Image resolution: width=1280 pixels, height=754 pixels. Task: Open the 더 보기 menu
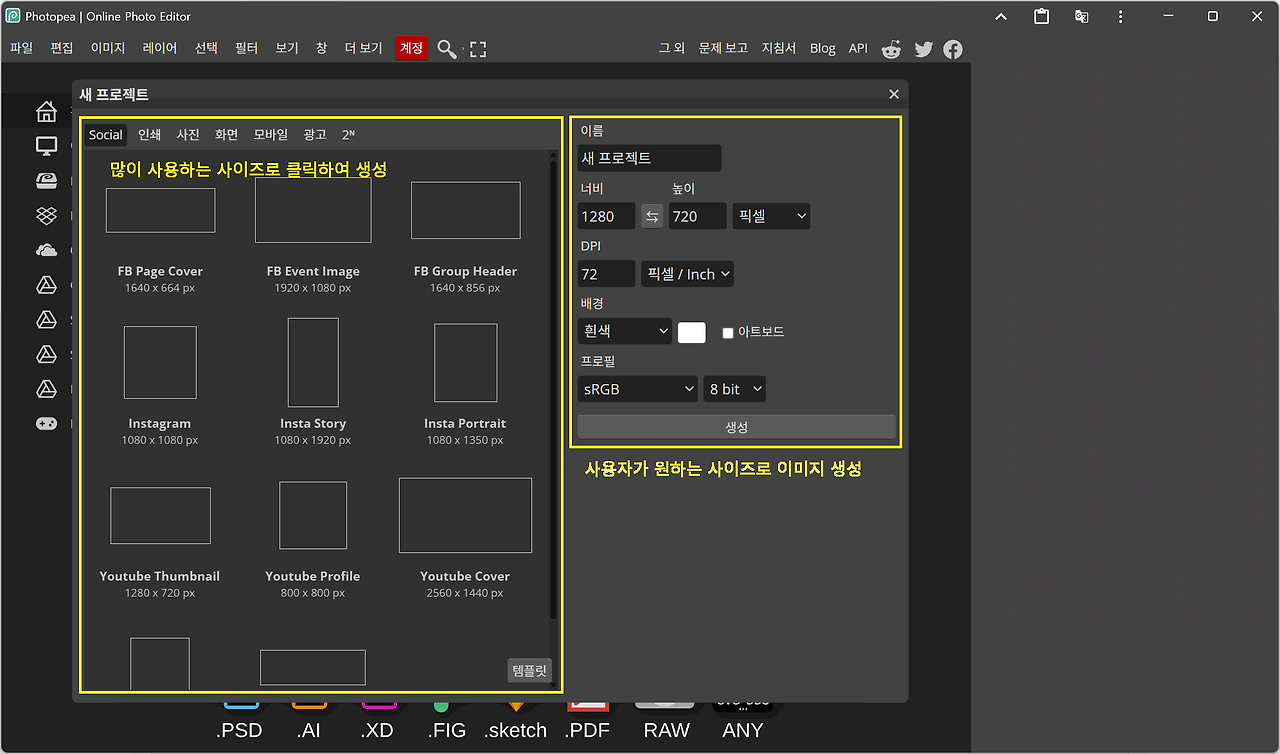363,48
